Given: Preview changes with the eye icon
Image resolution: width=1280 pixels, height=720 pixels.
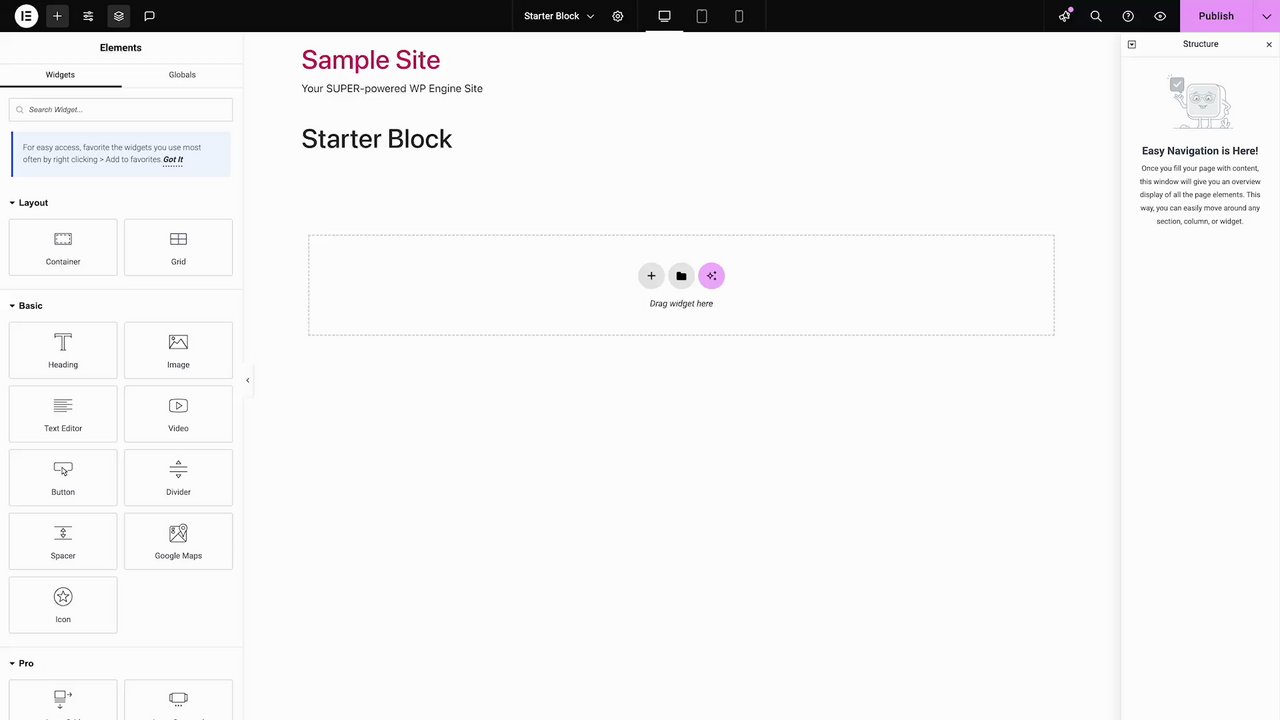Looking at the screenshot, I should pos(1160,16).
